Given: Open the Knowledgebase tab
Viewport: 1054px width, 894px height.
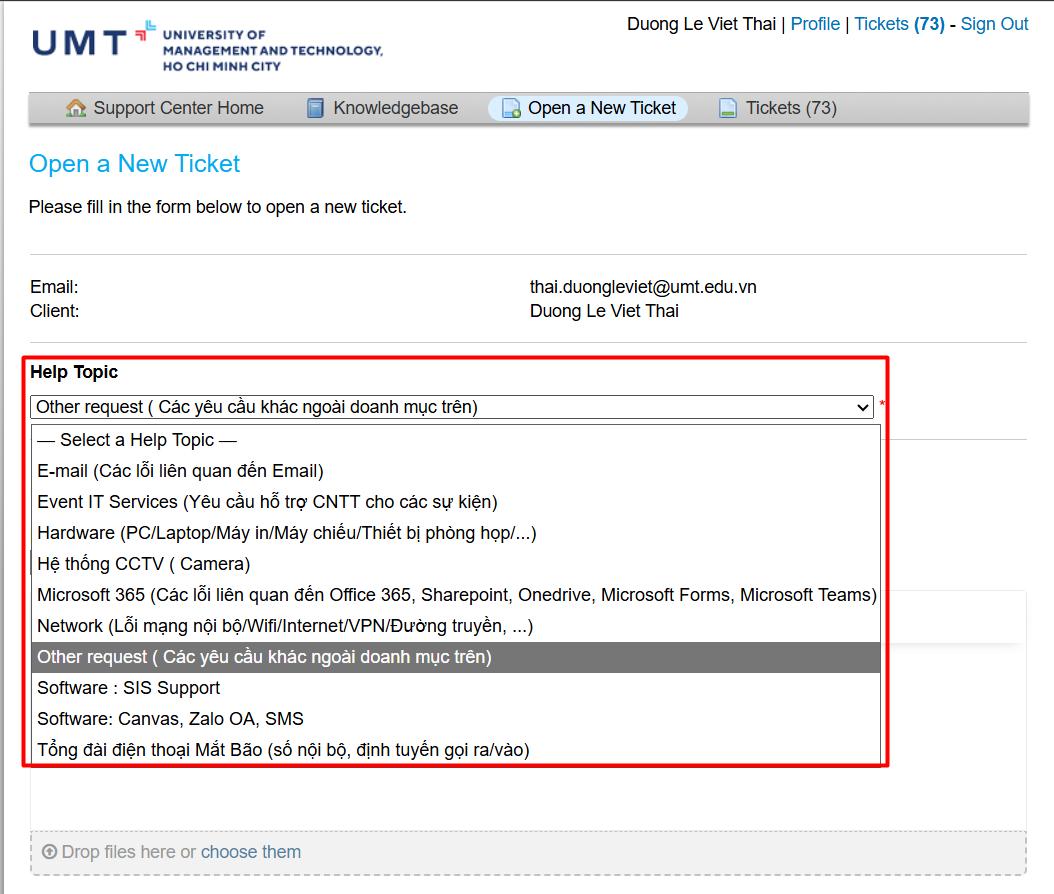Looking at the screenshot, I should click(x=395, y=108).
